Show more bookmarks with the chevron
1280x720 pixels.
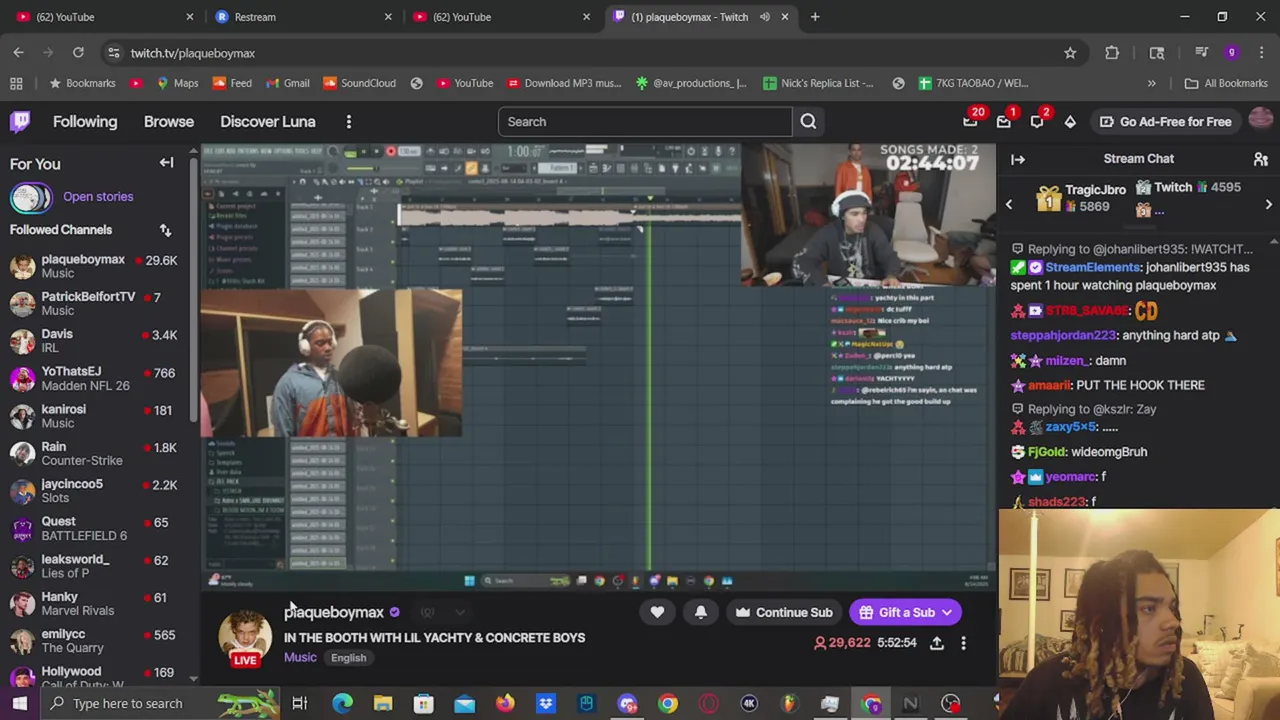click(x=1151, y=83)
